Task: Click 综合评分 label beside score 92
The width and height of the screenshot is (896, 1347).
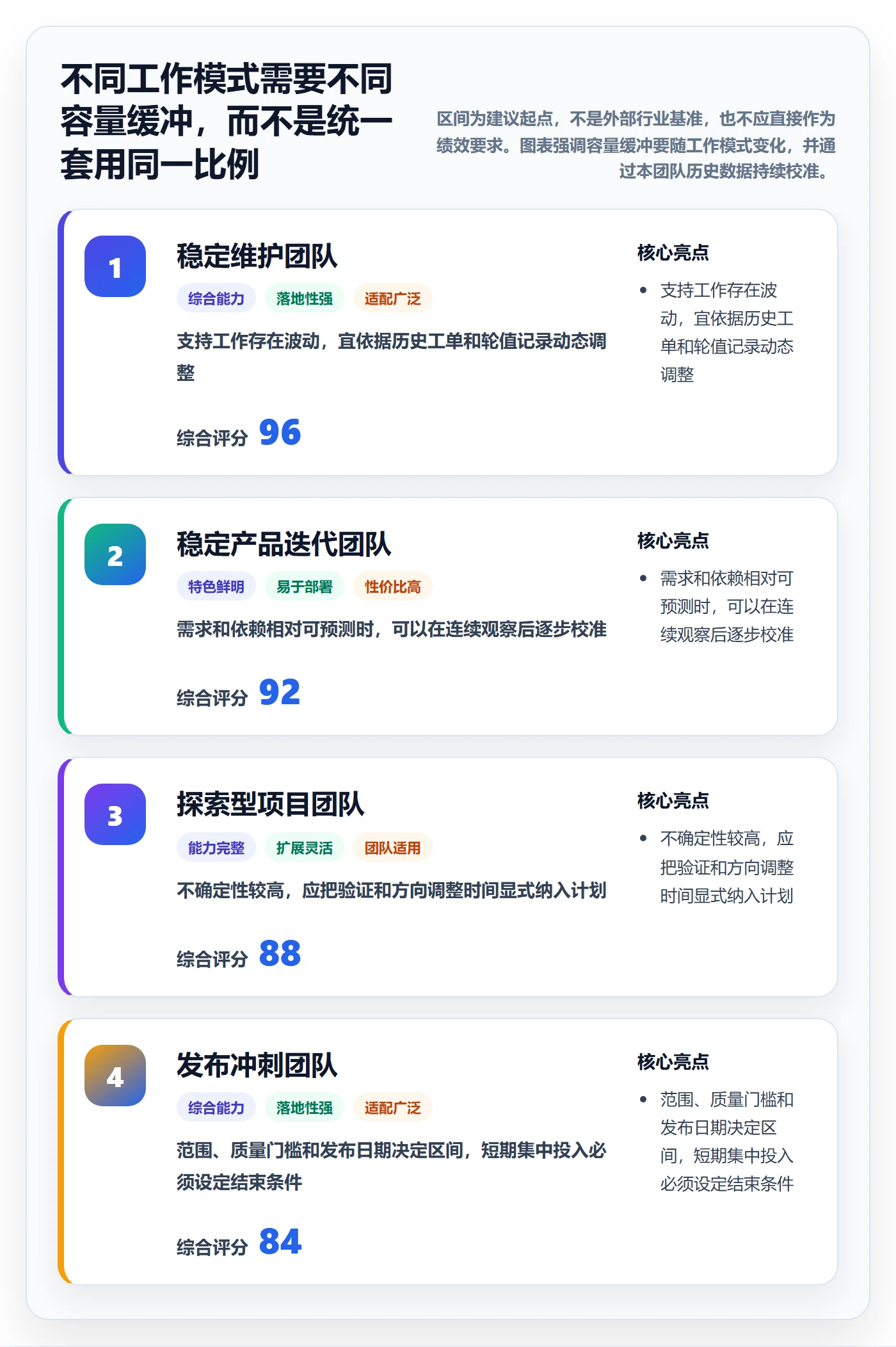Action: click(212, 698)
